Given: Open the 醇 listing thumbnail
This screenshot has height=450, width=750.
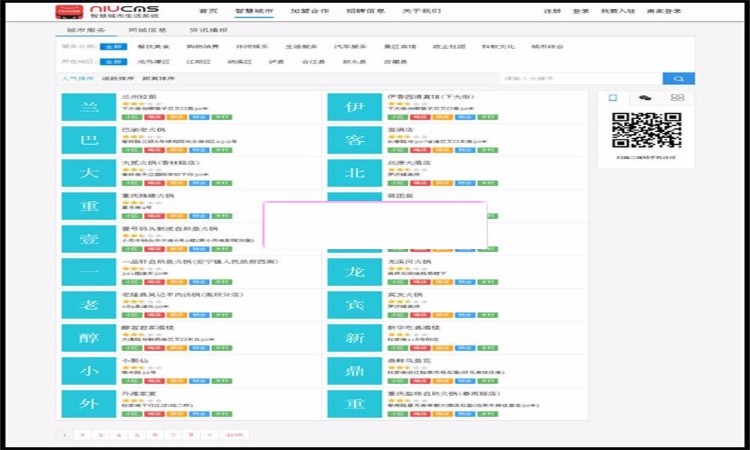Looking at the screenshot, I should tap(88, 338).
